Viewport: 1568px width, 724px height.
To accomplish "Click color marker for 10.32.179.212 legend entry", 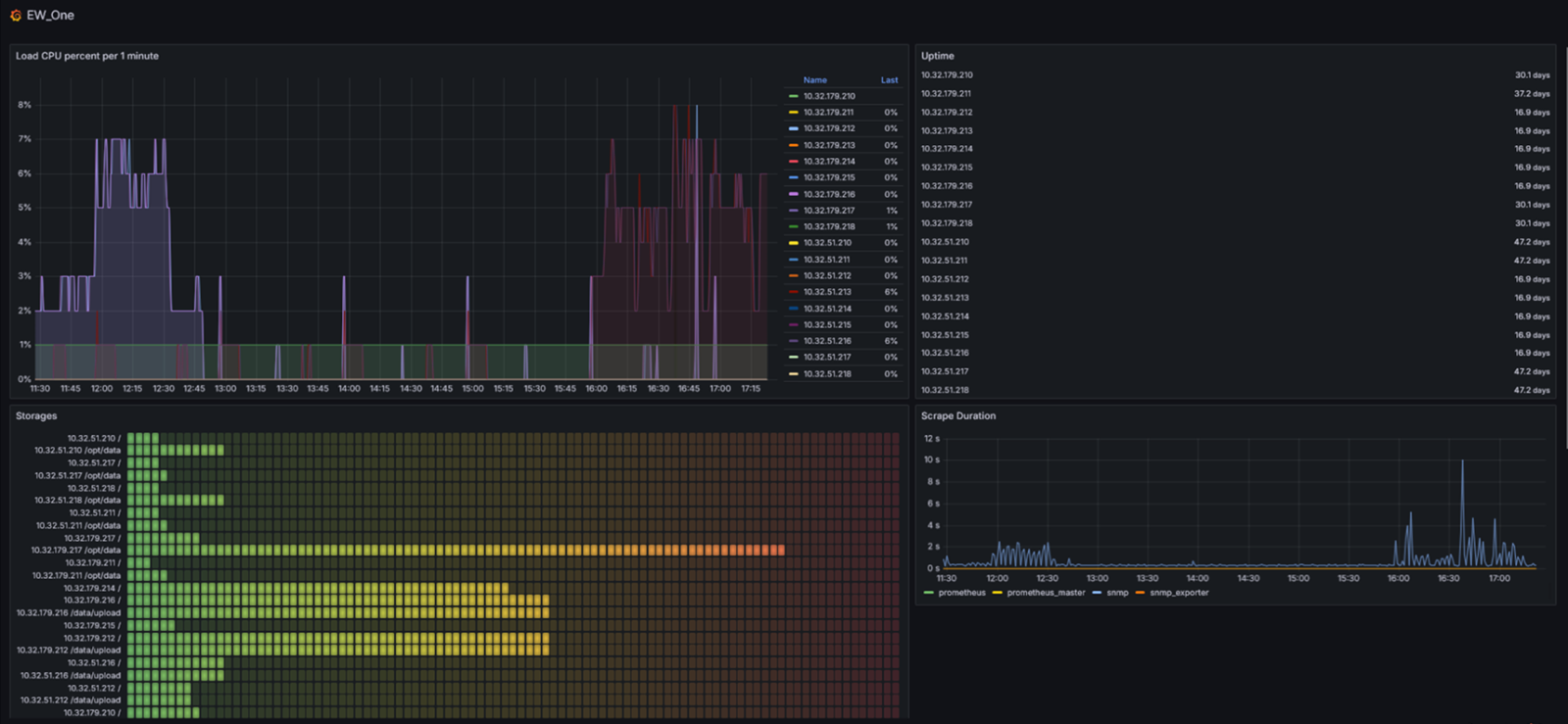I will (793, 128).
